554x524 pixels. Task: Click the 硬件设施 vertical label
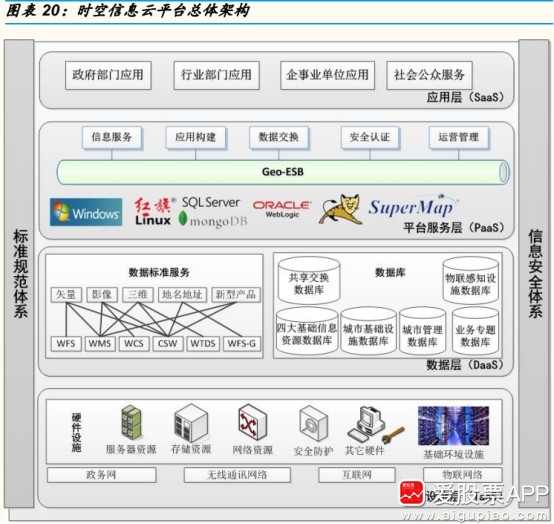point(76,432)
